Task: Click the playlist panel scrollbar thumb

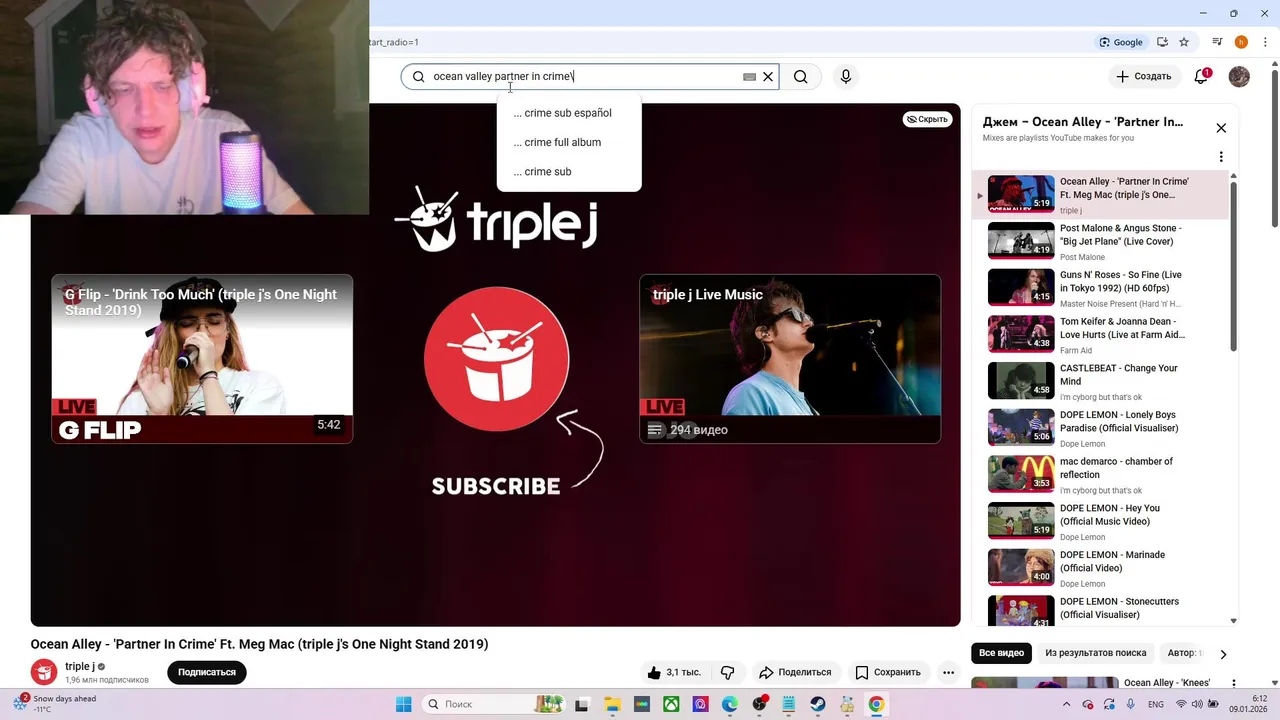Action: [x=1233, y=265]
